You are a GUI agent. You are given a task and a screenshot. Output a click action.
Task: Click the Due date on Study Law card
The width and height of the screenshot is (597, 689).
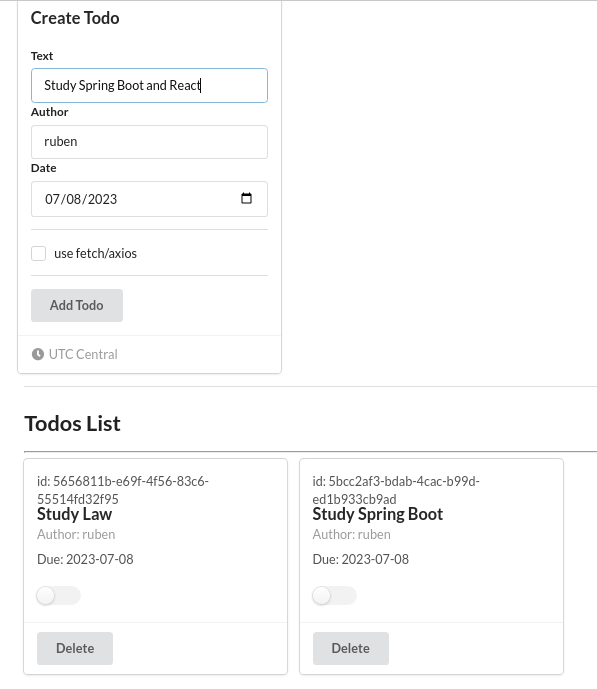[85, 559]
